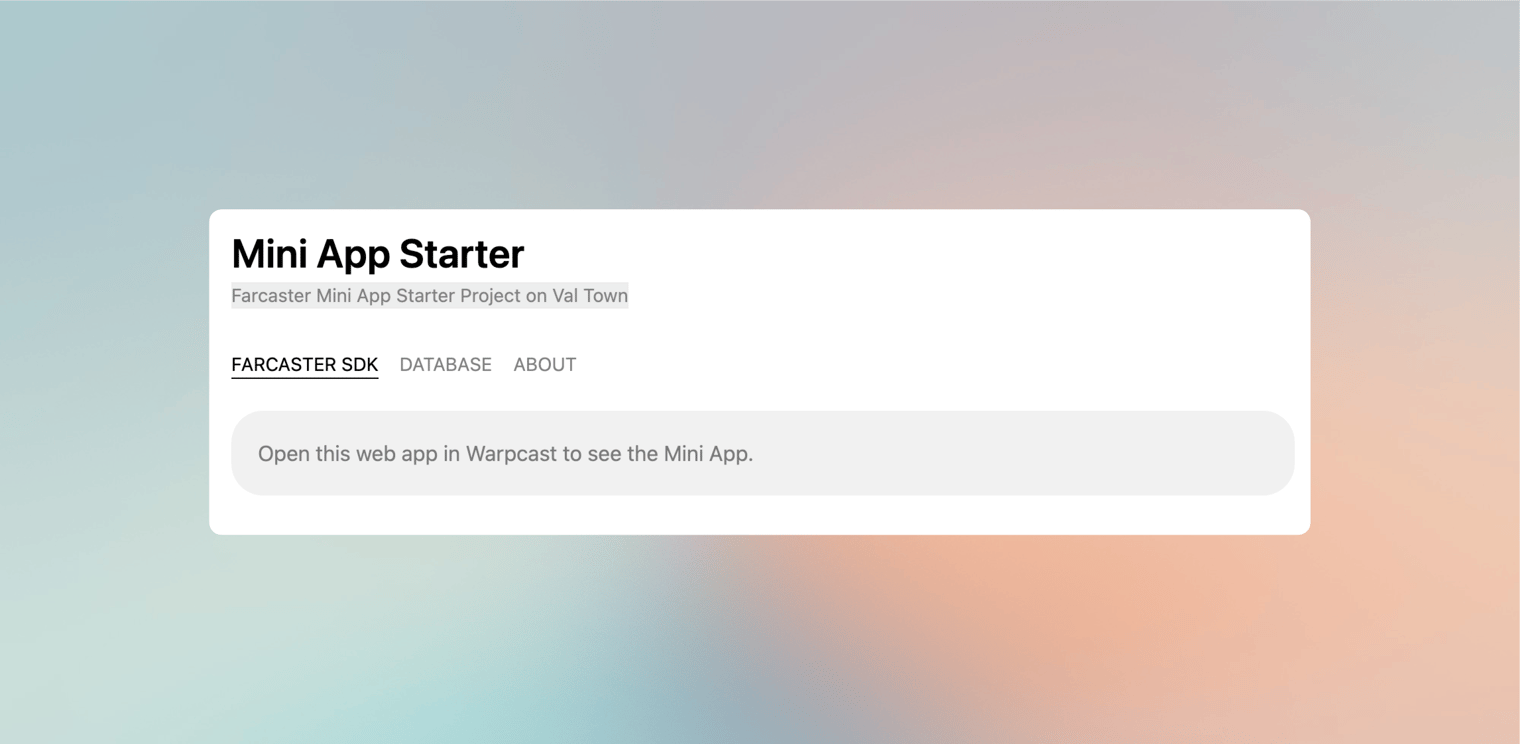The image size is (1520, 744).
Task: Switch to the FARCASTER SDK tab
Action: [x=304, y=365]
